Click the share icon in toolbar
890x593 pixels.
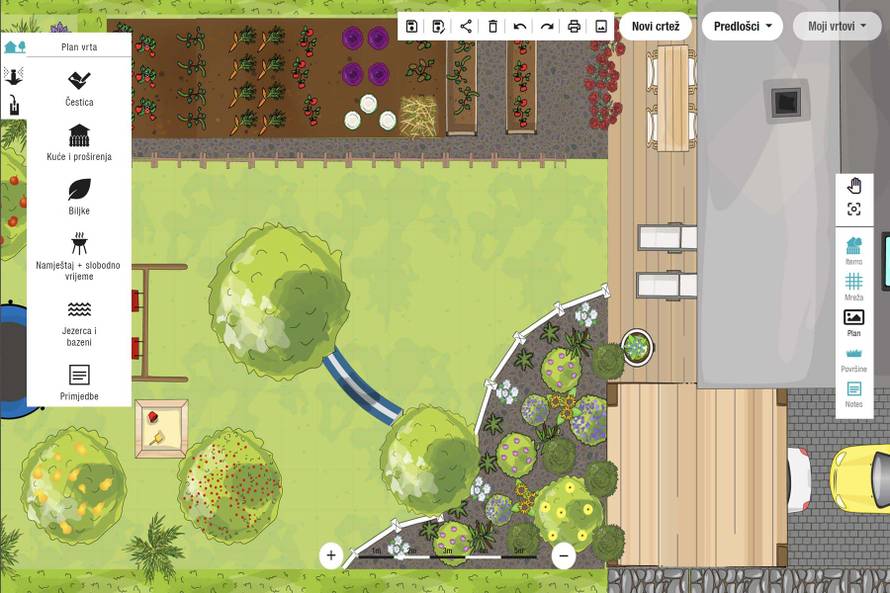coord(466,26)
